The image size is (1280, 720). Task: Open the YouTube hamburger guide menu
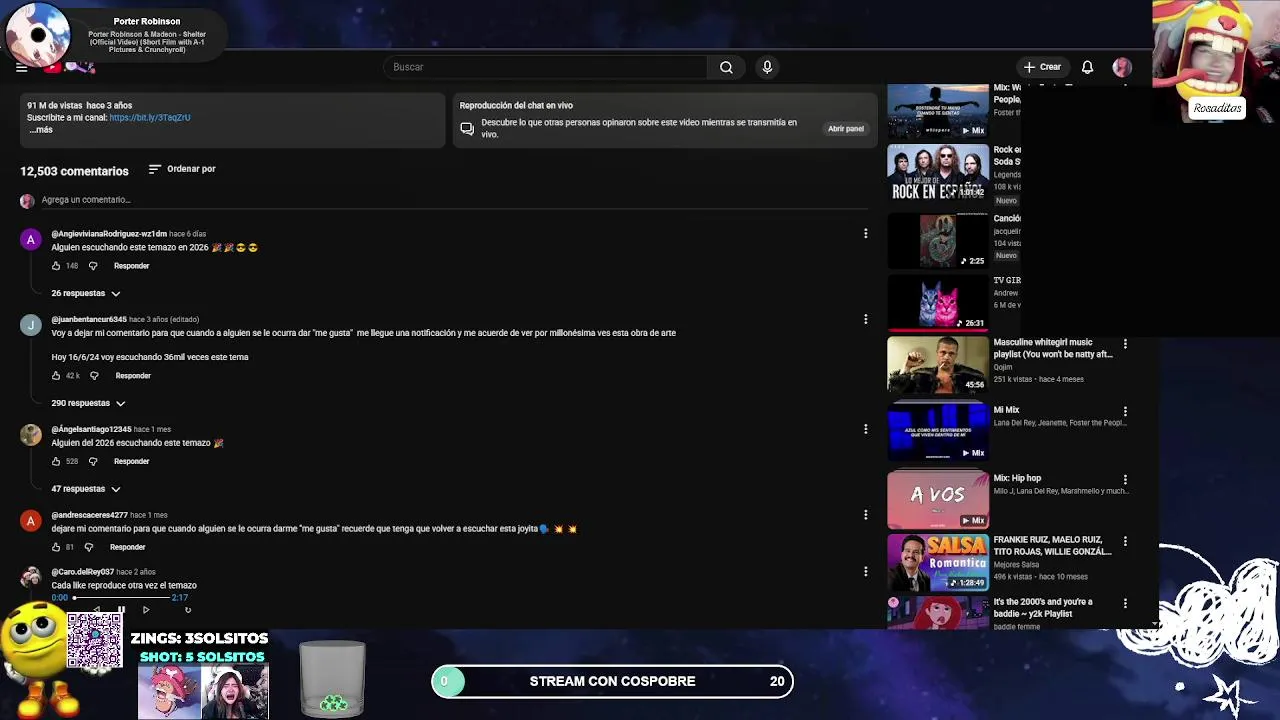tap(21, 67)
